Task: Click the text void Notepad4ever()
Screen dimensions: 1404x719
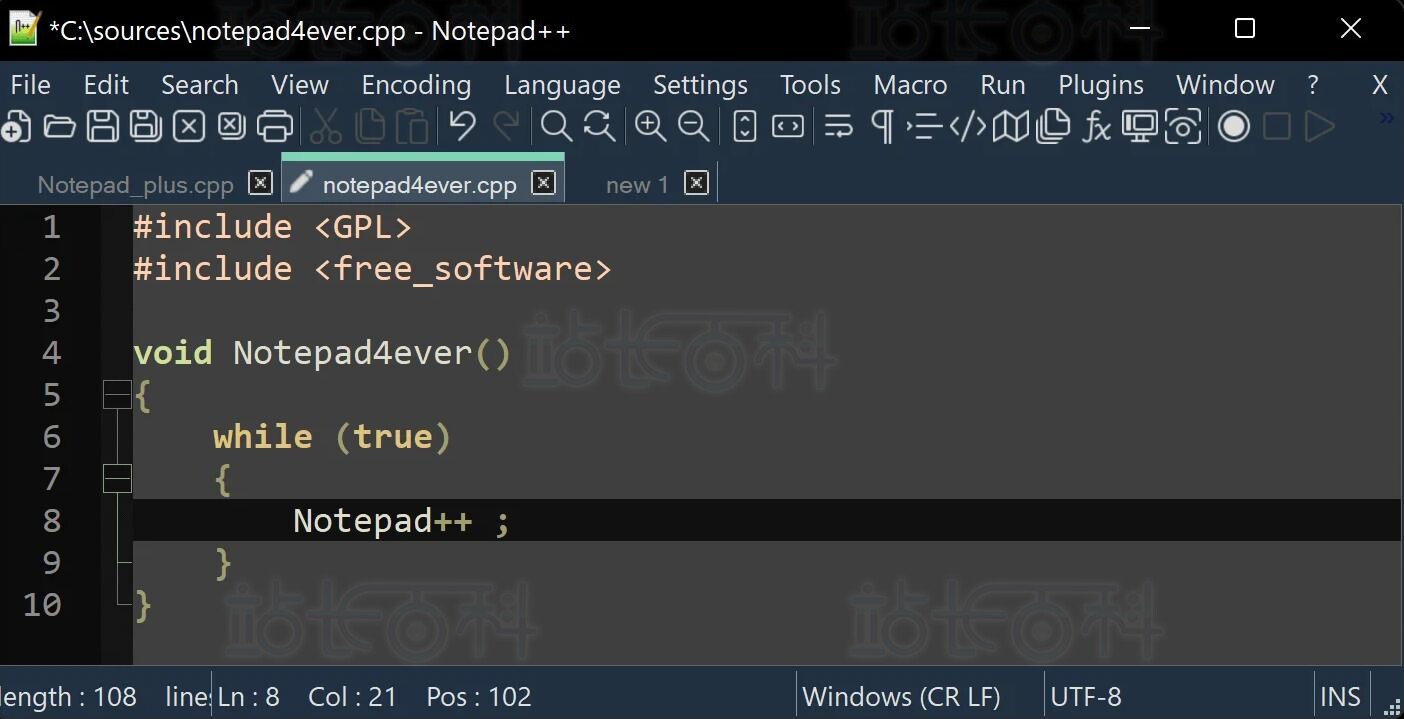Action: [322, 353]
